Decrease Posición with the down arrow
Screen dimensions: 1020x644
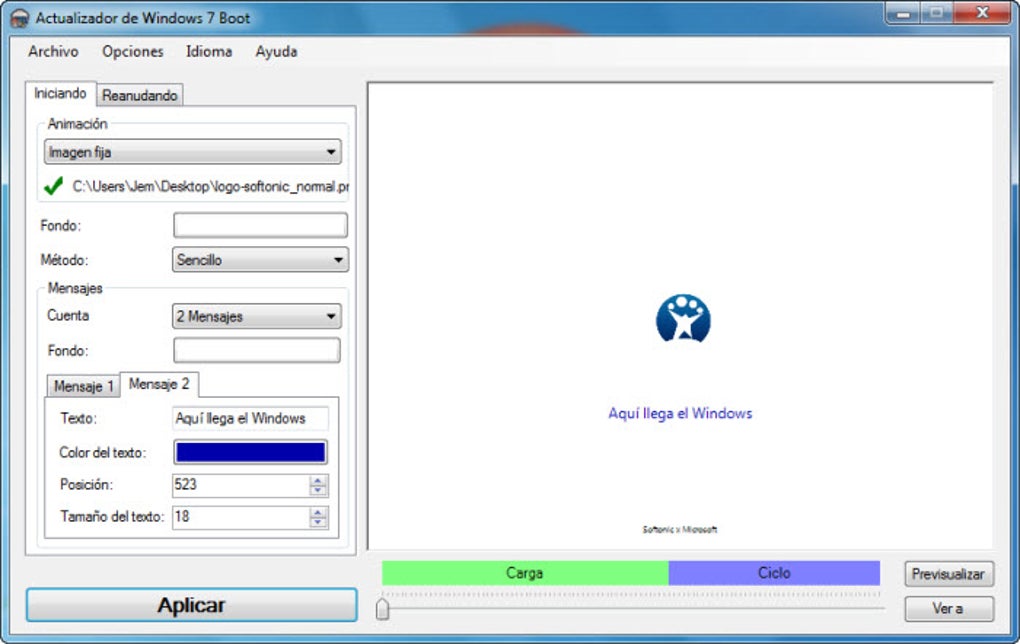[x=318, y=490]
